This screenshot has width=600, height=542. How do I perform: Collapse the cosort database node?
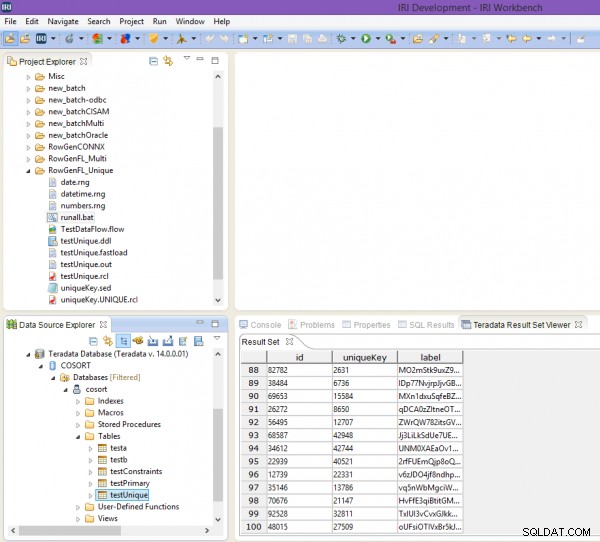tap(65, 390)
